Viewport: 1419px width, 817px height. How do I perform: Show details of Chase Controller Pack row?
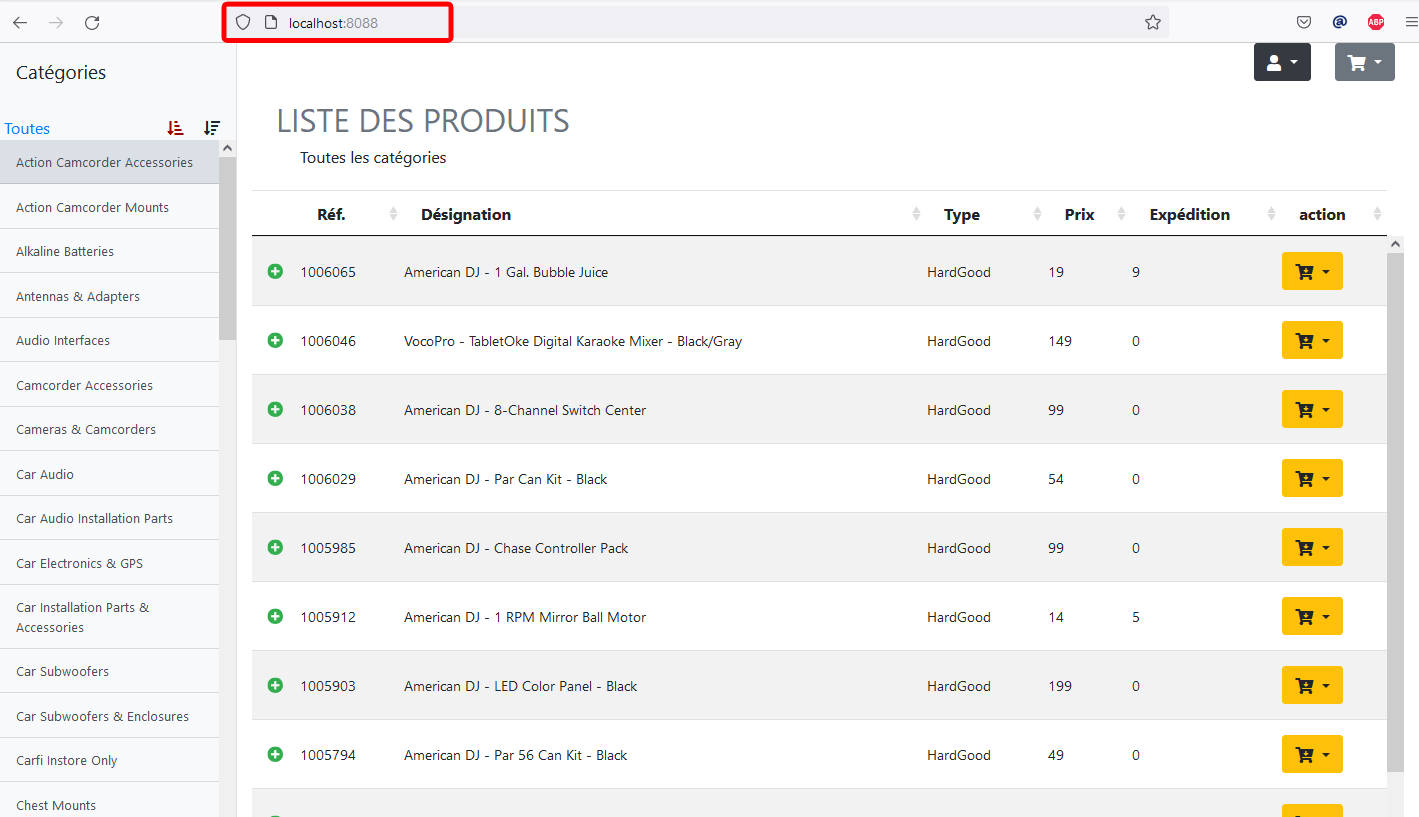coord(275,547)
